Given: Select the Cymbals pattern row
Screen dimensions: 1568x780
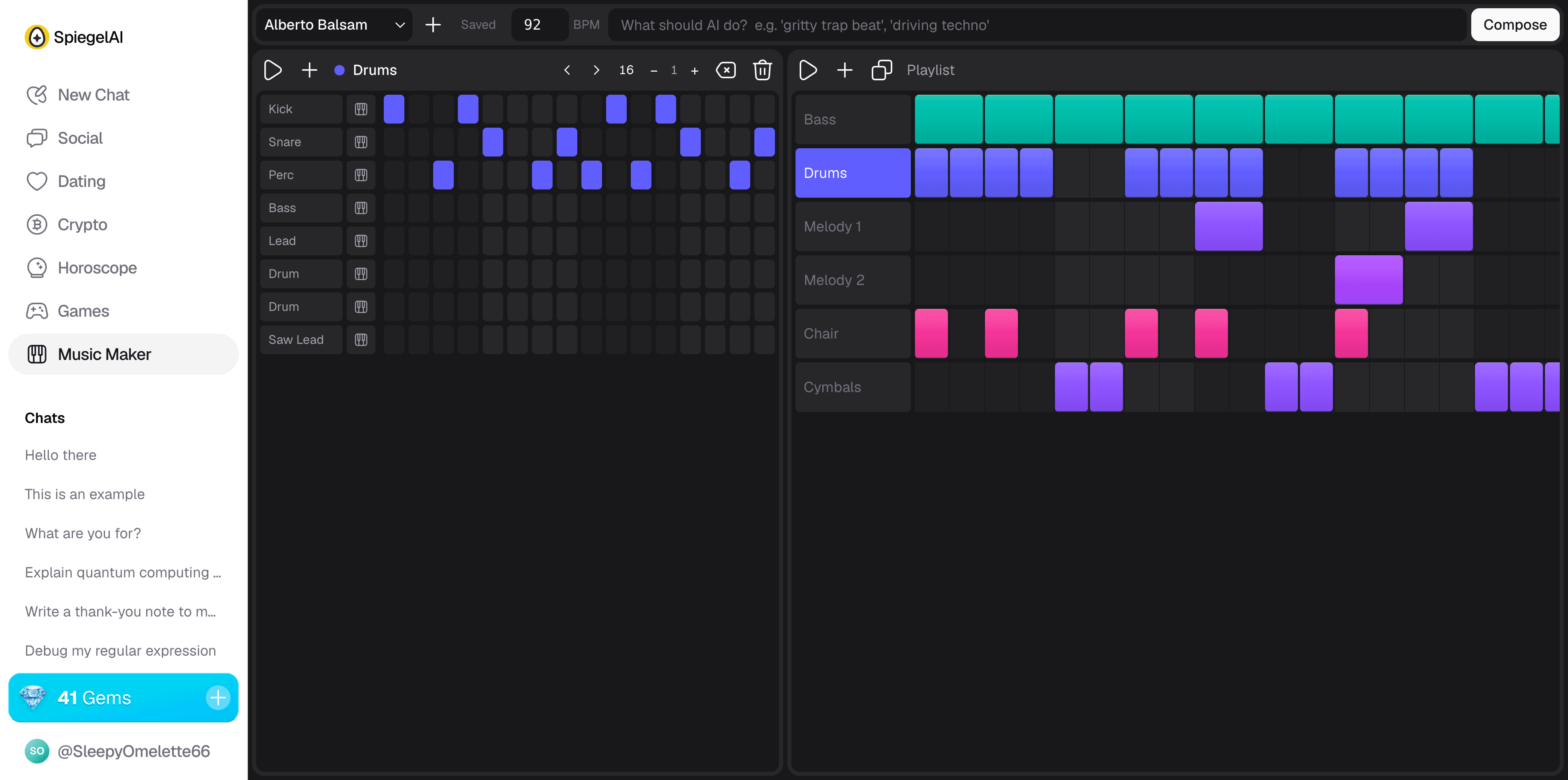Looking at the screenshot, I should (x=853, y=387).
